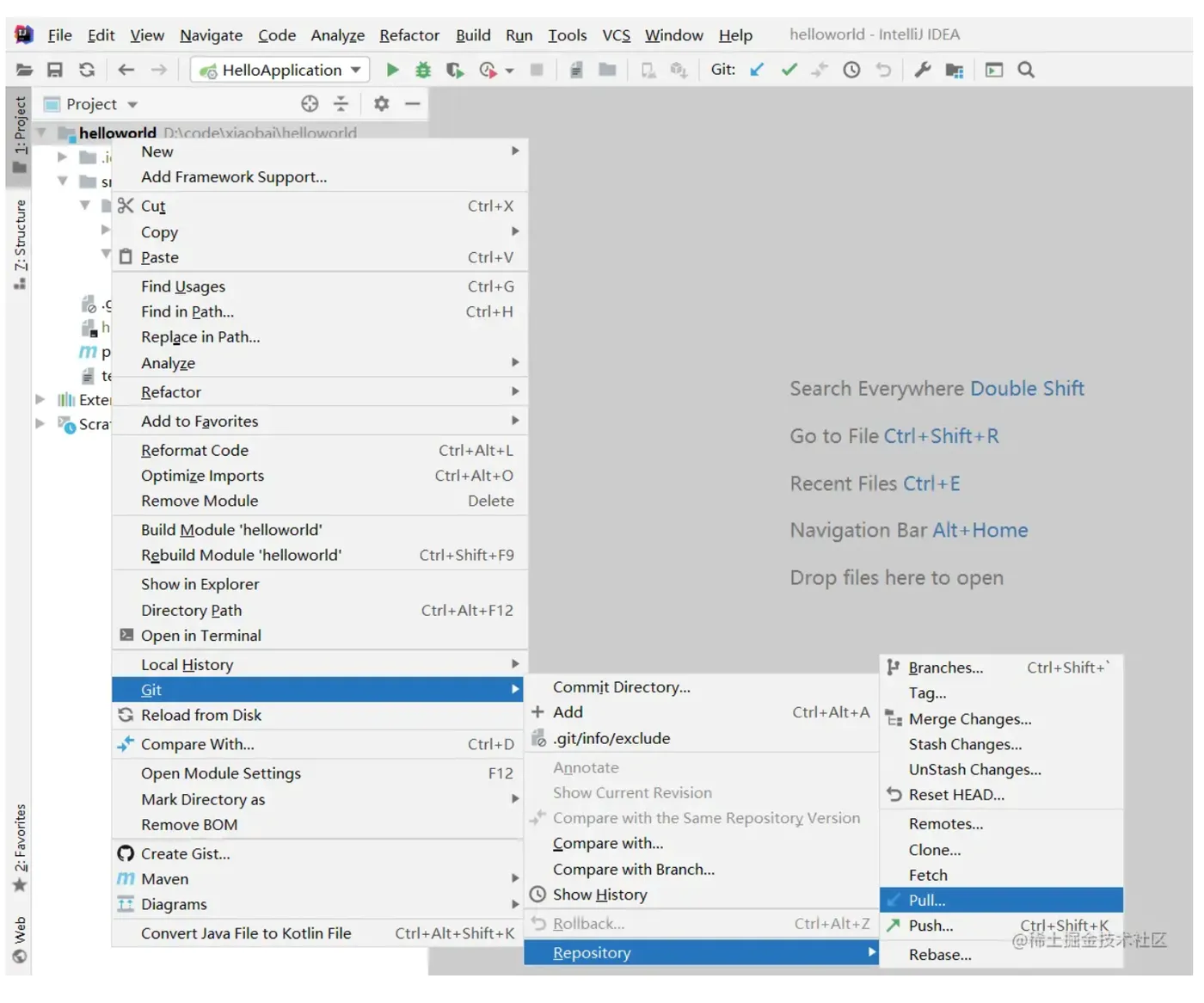Collapse the helloworld root tree node
The width and height of the screenshot is (1204, 1003).
pyautogui.click(x=40, y=132)
